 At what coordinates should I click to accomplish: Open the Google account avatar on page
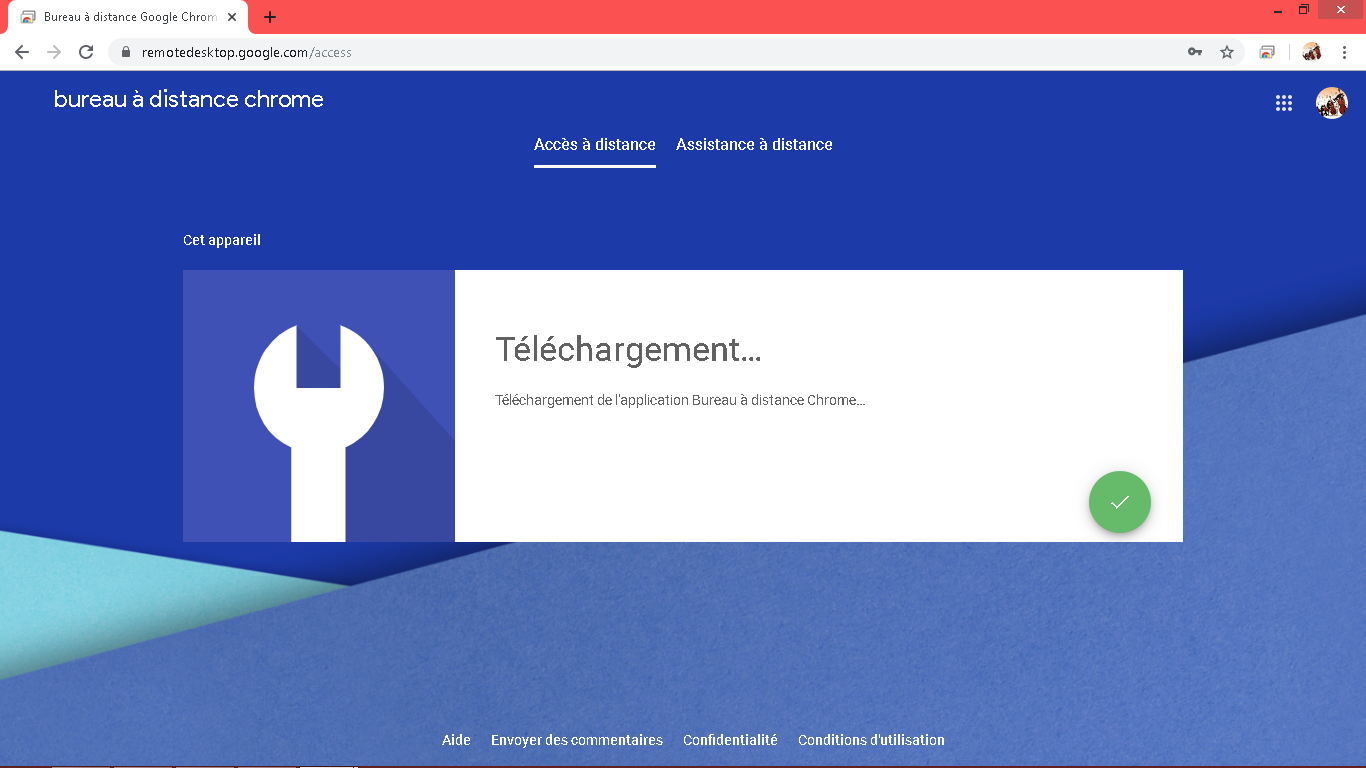(1332, 103)
